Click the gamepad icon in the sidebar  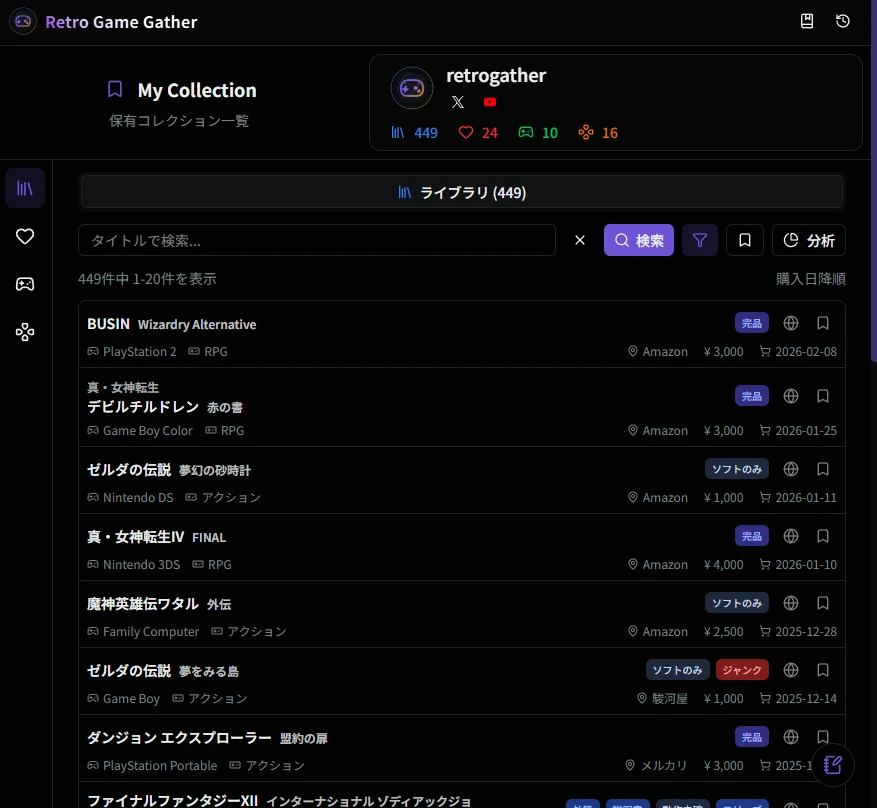click(x=25, y=283)
